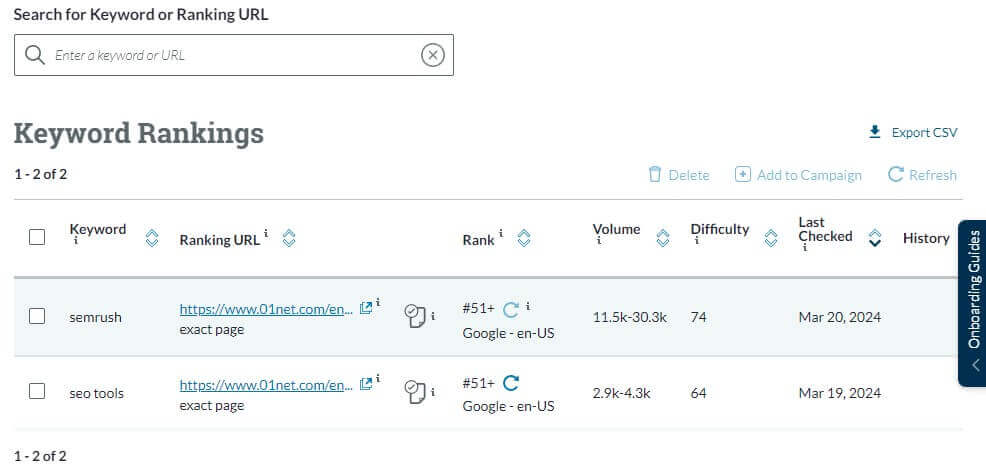Click the keyword or URL search input
The image size is (986, 470).
click(234, 55)
